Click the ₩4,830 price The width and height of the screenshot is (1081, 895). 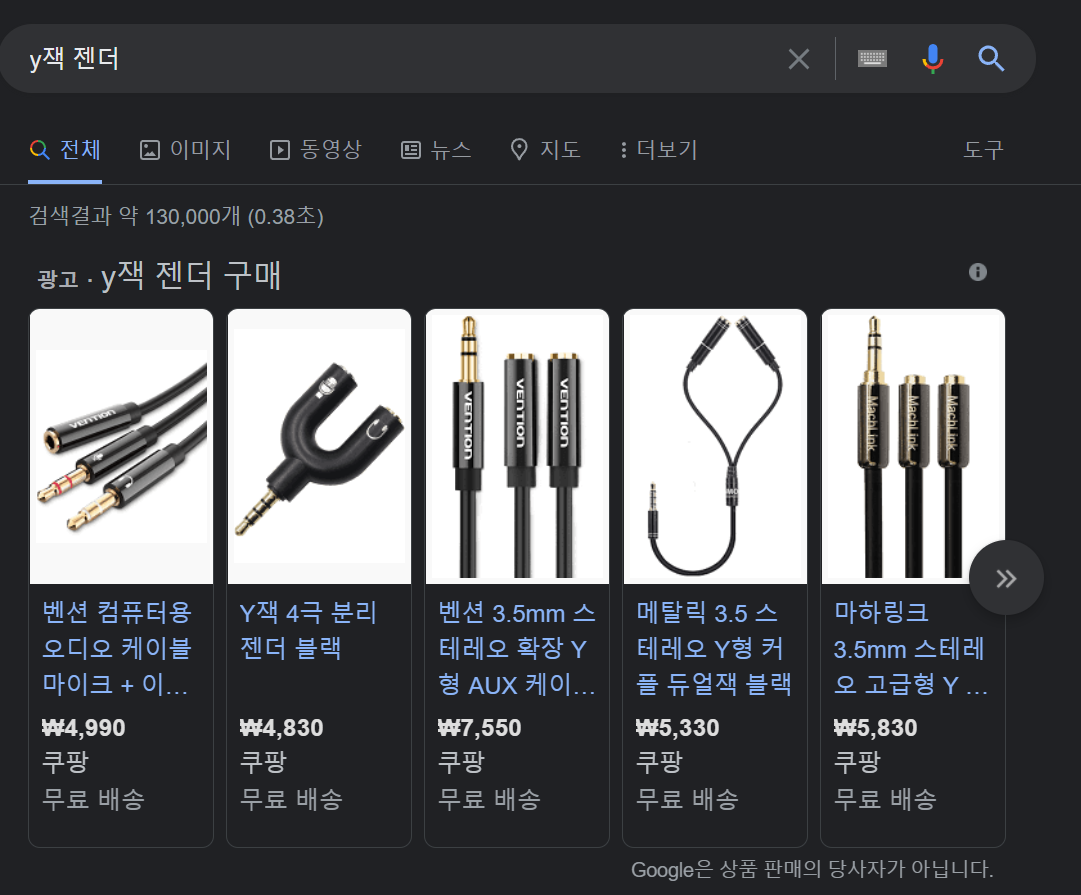tap(281, 727)
